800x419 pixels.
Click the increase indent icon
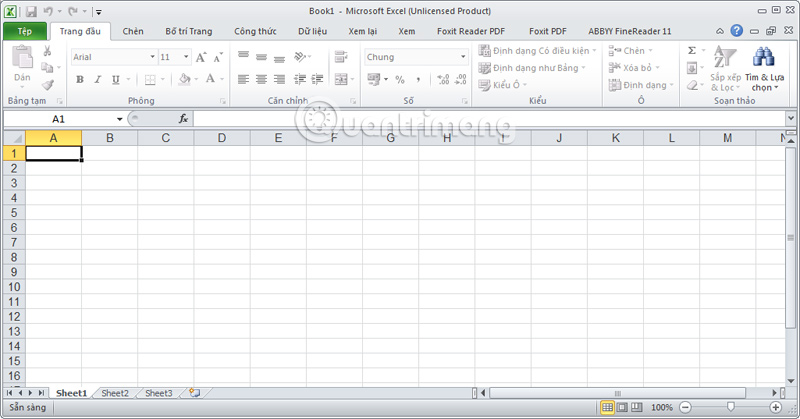click(x=317, y=79)
